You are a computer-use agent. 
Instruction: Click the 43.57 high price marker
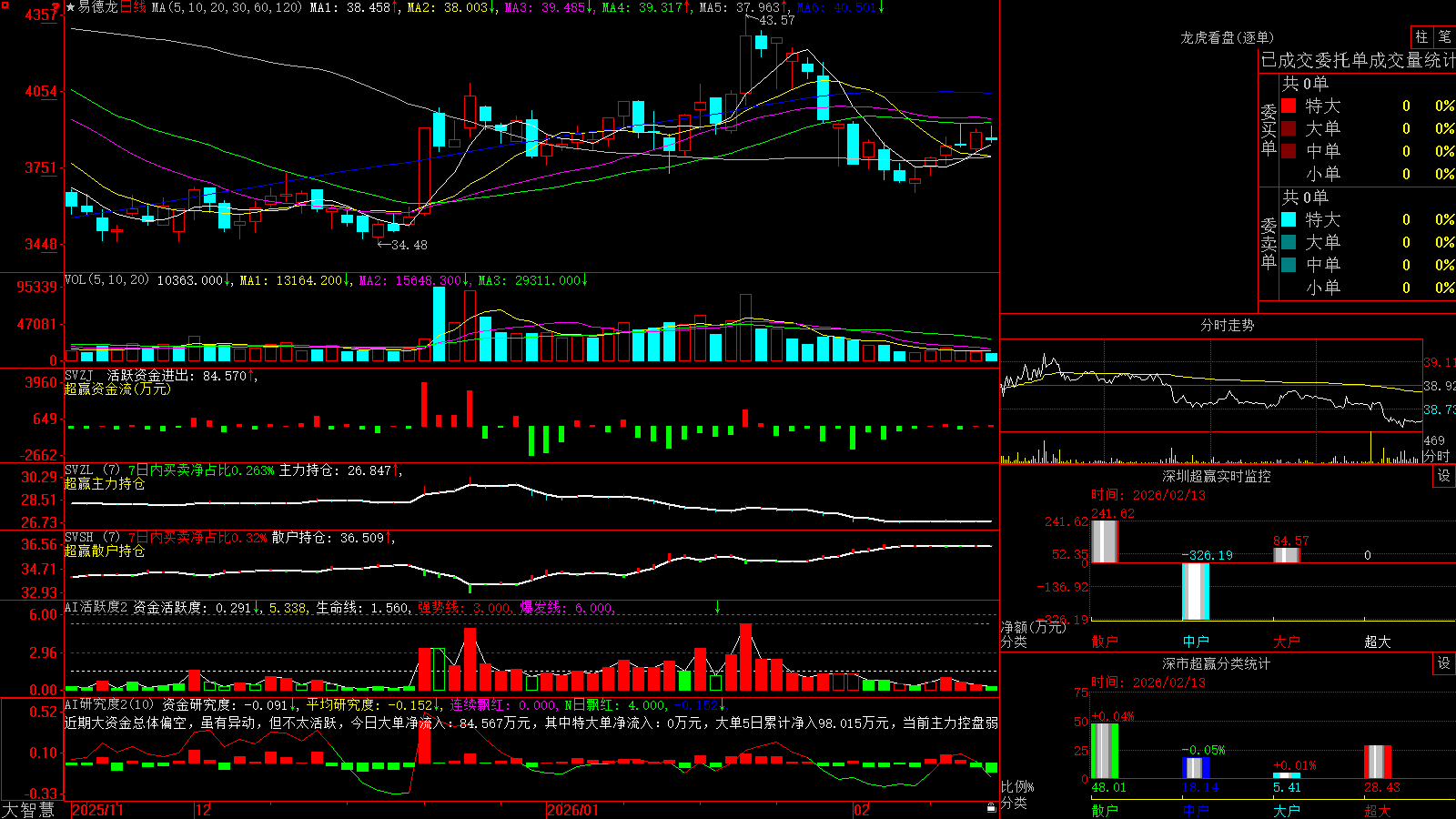click(x=776, y=20)
